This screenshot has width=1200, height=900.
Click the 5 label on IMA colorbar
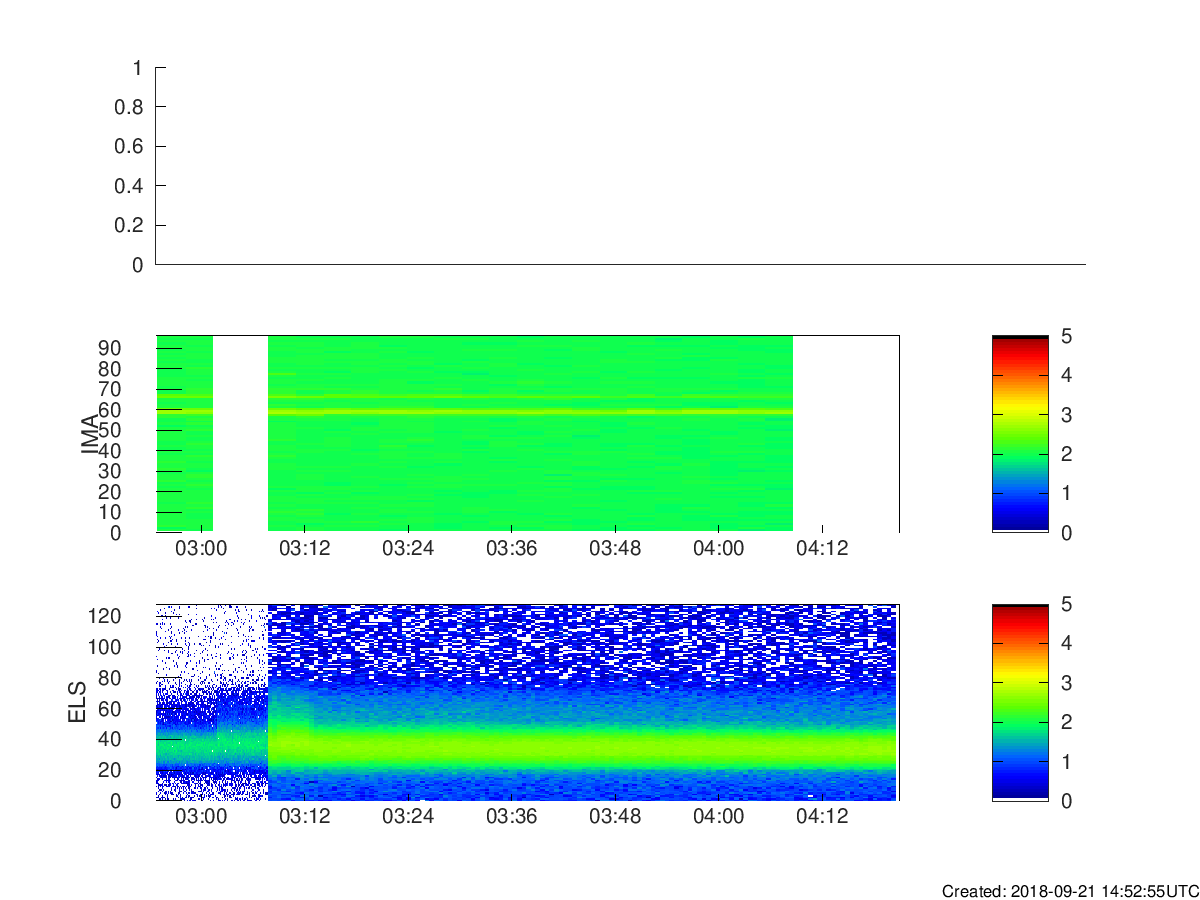point(1066,336)
